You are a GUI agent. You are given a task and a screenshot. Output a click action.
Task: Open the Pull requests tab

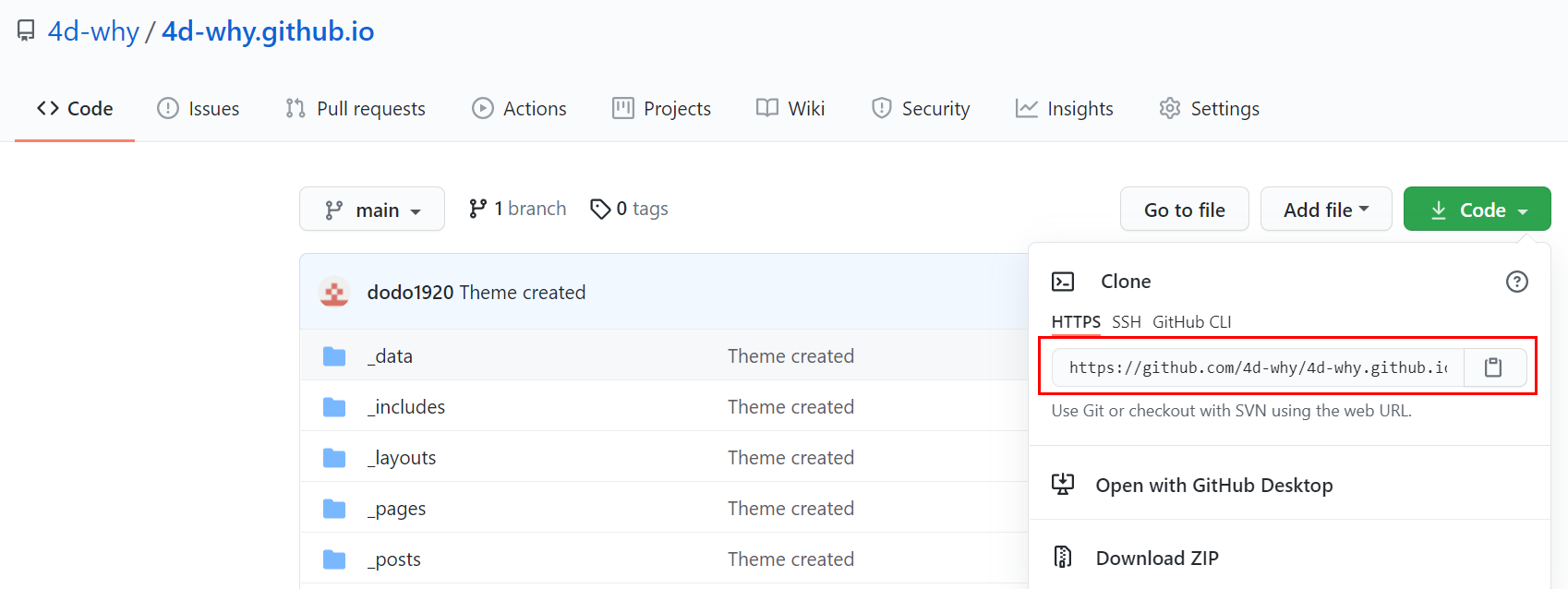356,108
